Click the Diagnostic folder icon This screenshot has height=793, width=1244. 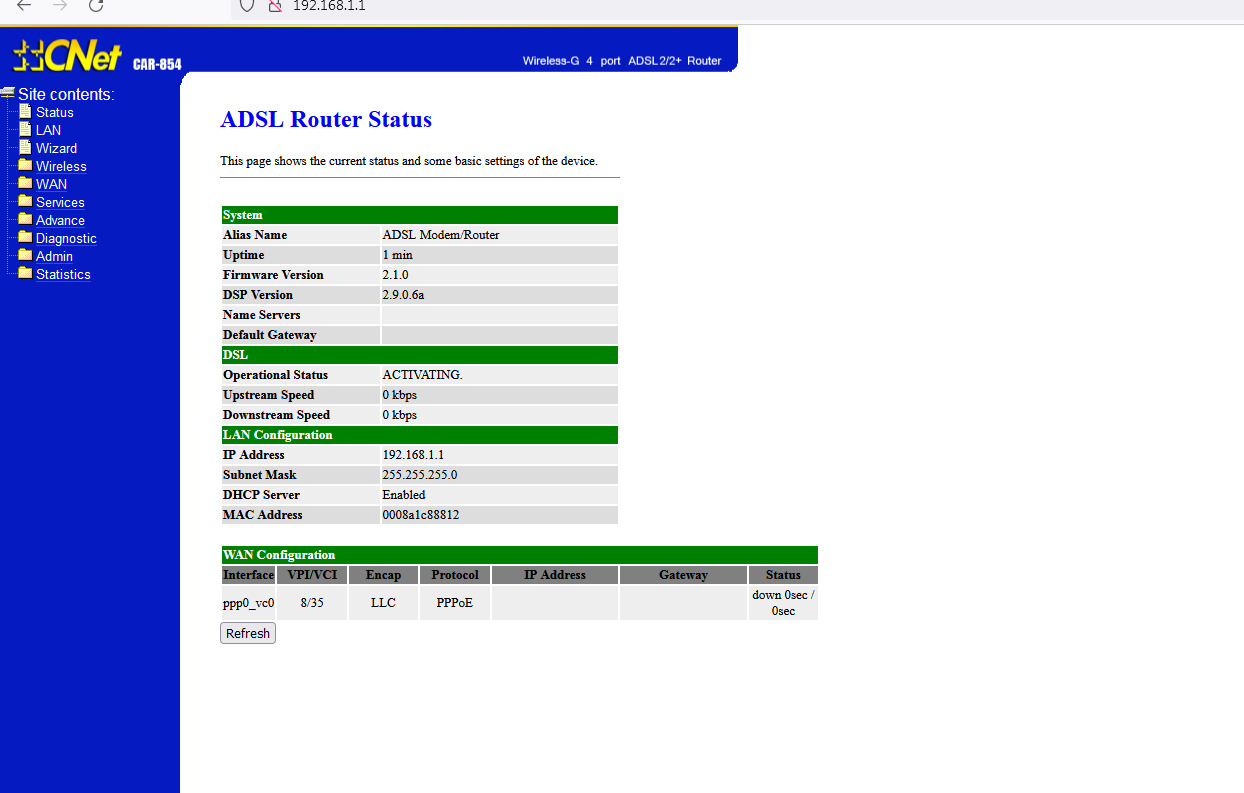[25, 237]
